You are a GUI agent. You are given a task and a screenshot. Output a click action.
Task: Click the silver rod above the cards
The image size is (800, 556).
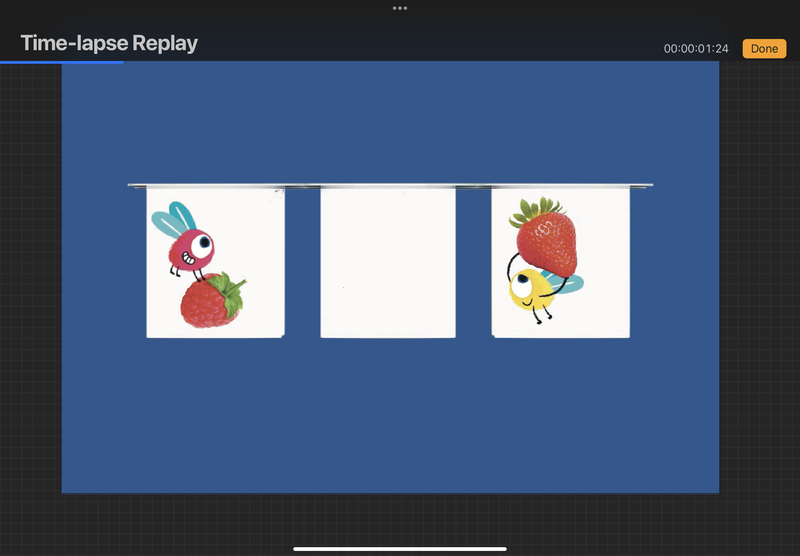(390, 186)
